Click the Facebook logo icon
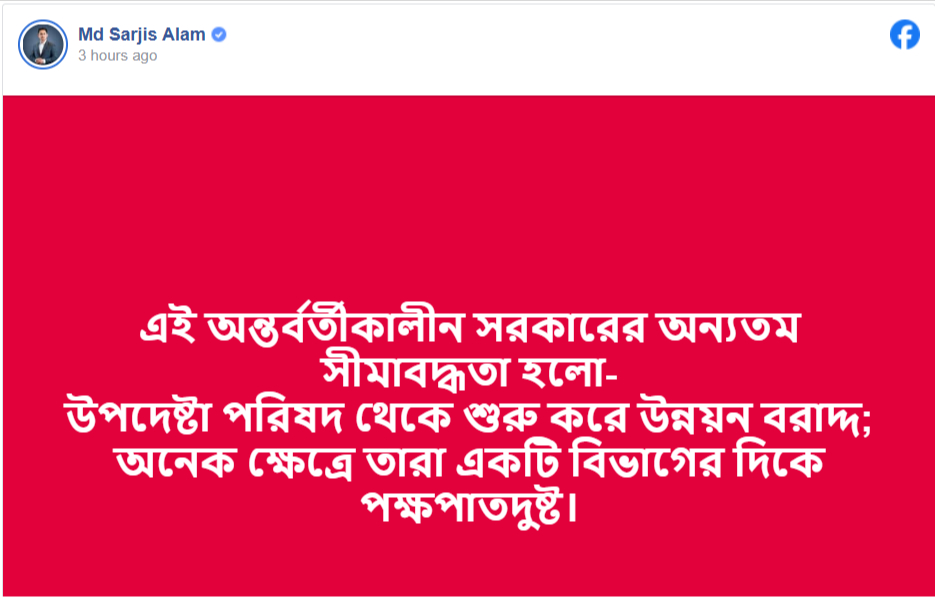This screenshot has height=597, width=935. [904, 35]
